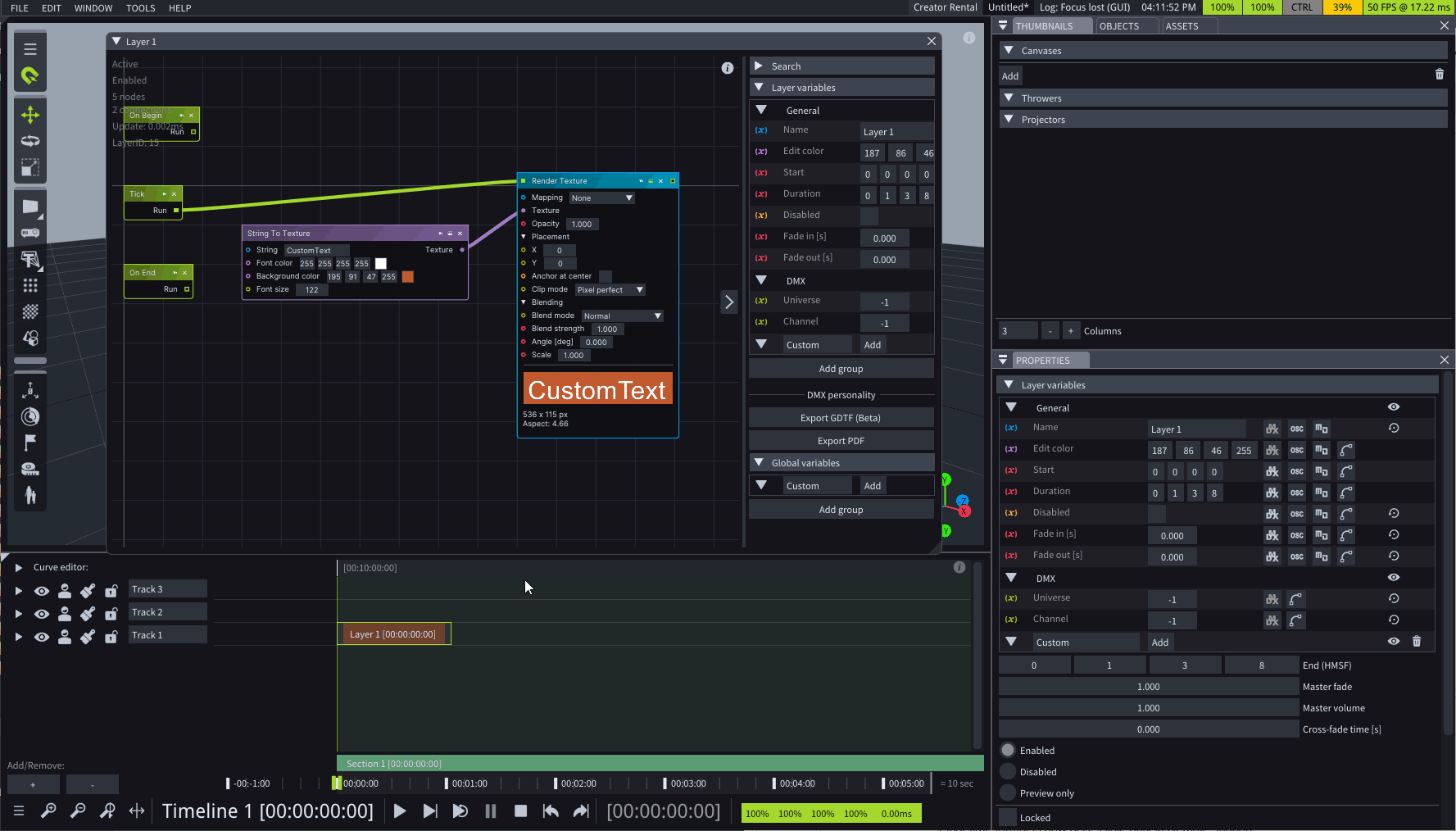This screenshot has height=831, width=1456.
Task: Open the TOOLS menu
Action: click(140, 8)
